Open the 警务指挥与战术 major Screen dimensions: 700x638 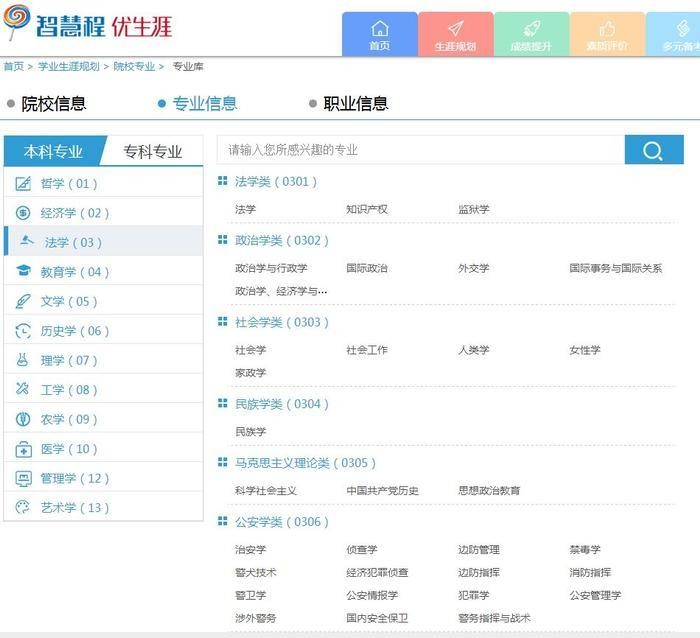click(494, 618)
